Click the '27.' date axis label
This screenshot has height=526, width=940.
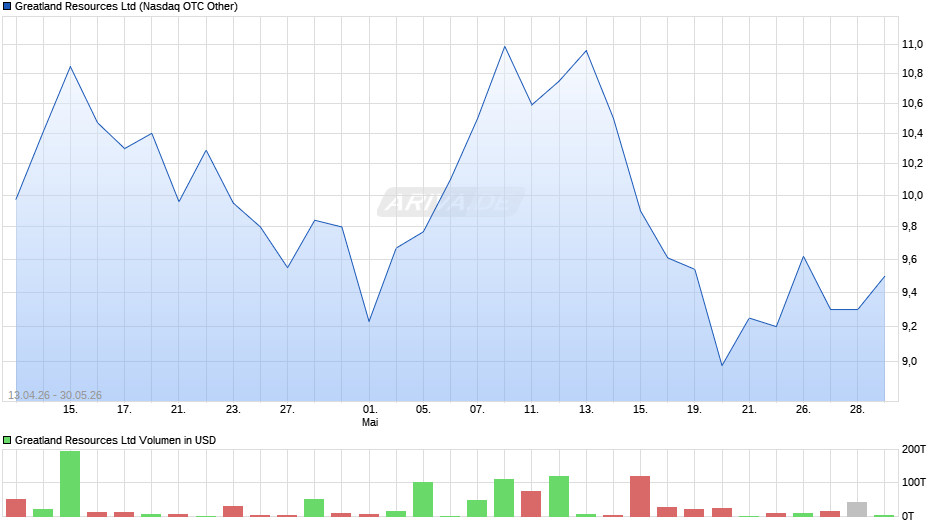click(x=287, y=410)
